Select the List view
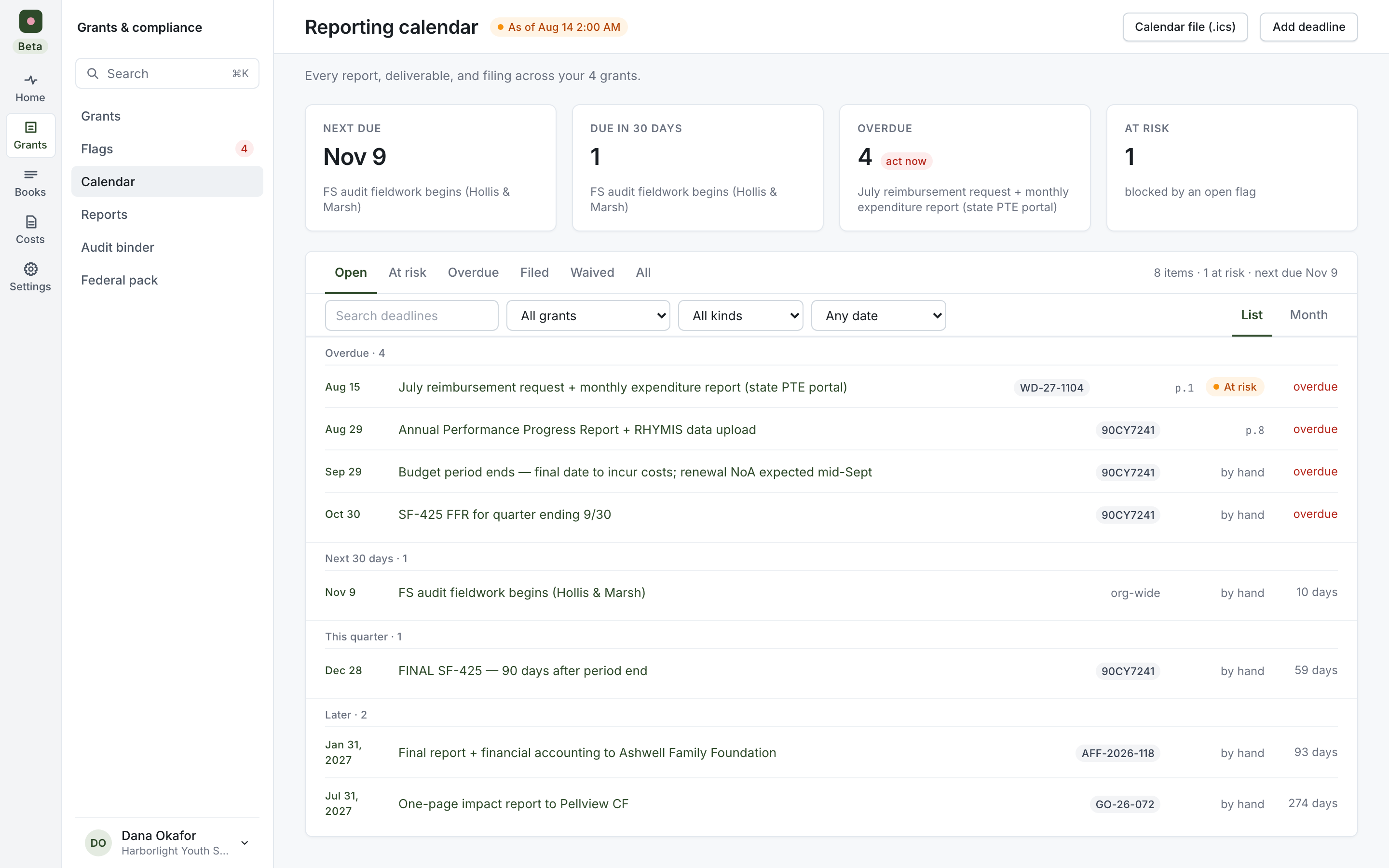The width and height of the screenshot is (1389, 868). point(1251,315)
